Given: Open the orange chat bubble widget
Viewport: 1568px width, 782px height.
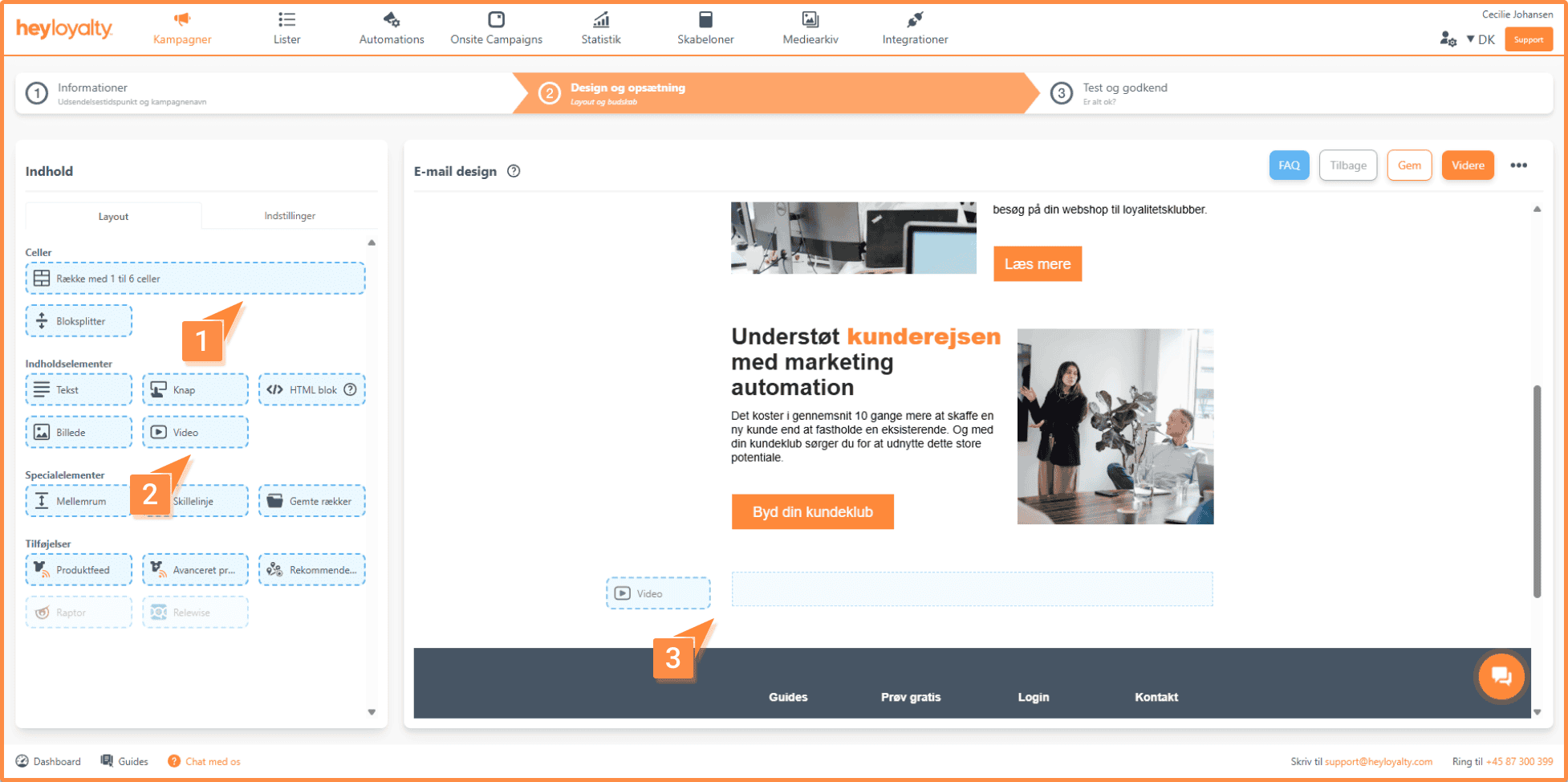Looking at the screenshot, I should (1501, 676).
